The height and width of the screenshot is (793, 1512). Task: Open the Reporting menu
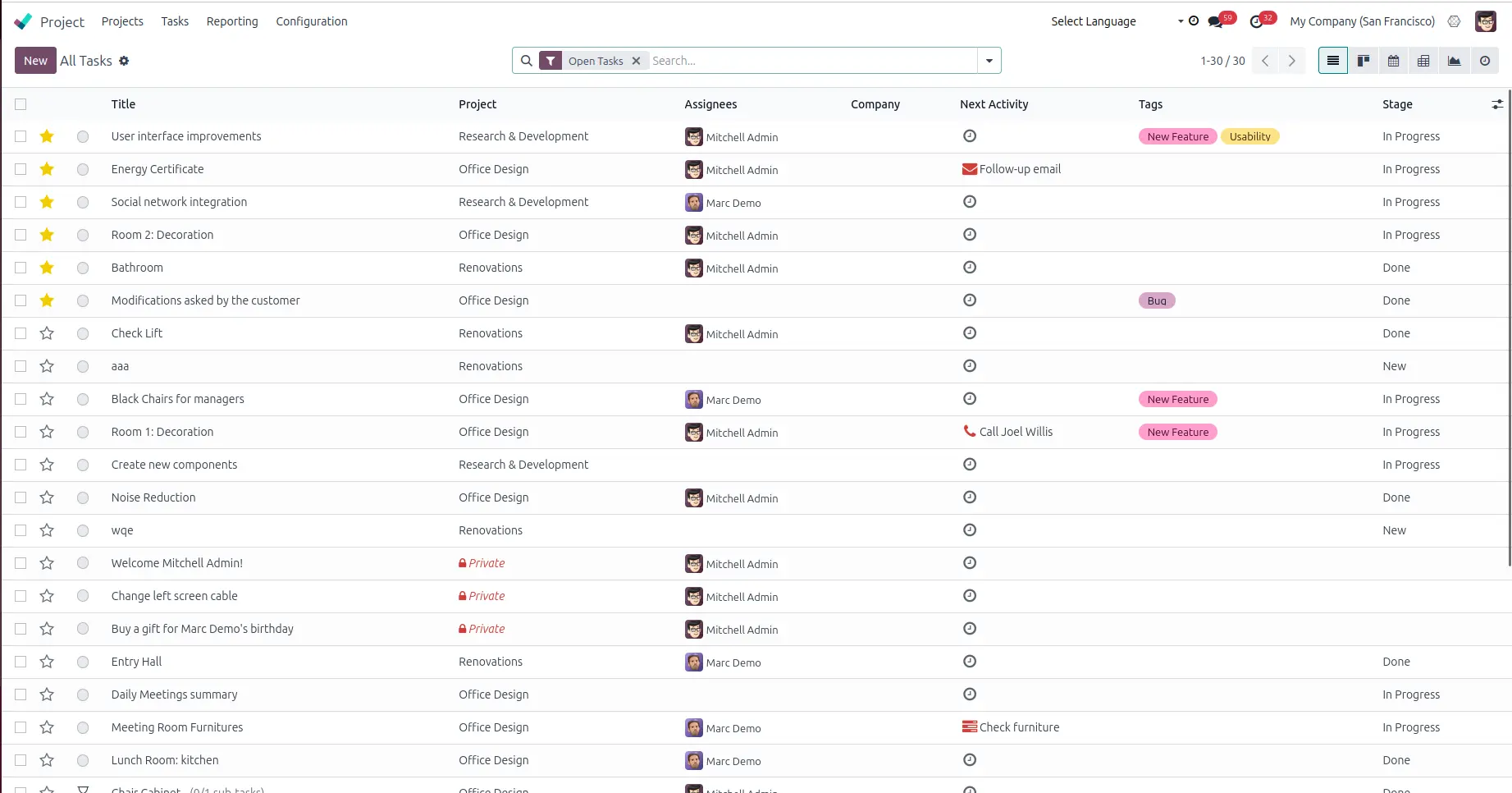232,21
